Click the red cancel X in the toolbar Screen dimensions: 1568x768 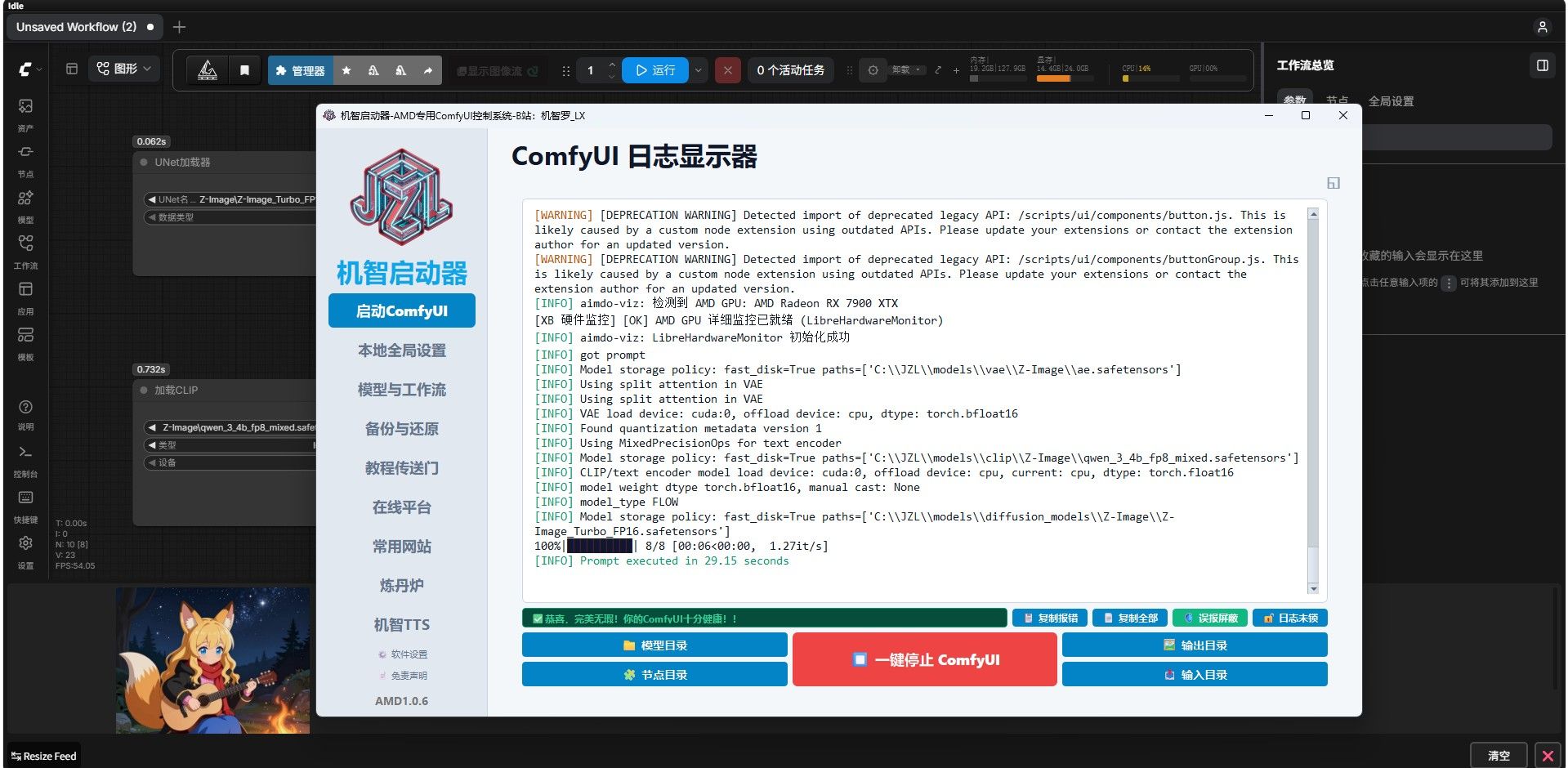pyautogui.click(x=727, y=70)
